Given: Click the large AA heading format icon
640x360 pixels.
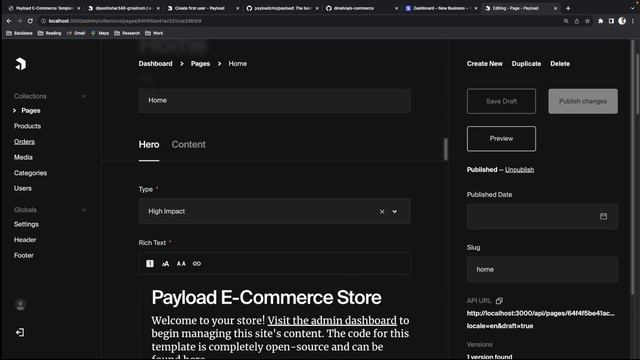Looking at the screenshot, I should (x=181, y=264).
